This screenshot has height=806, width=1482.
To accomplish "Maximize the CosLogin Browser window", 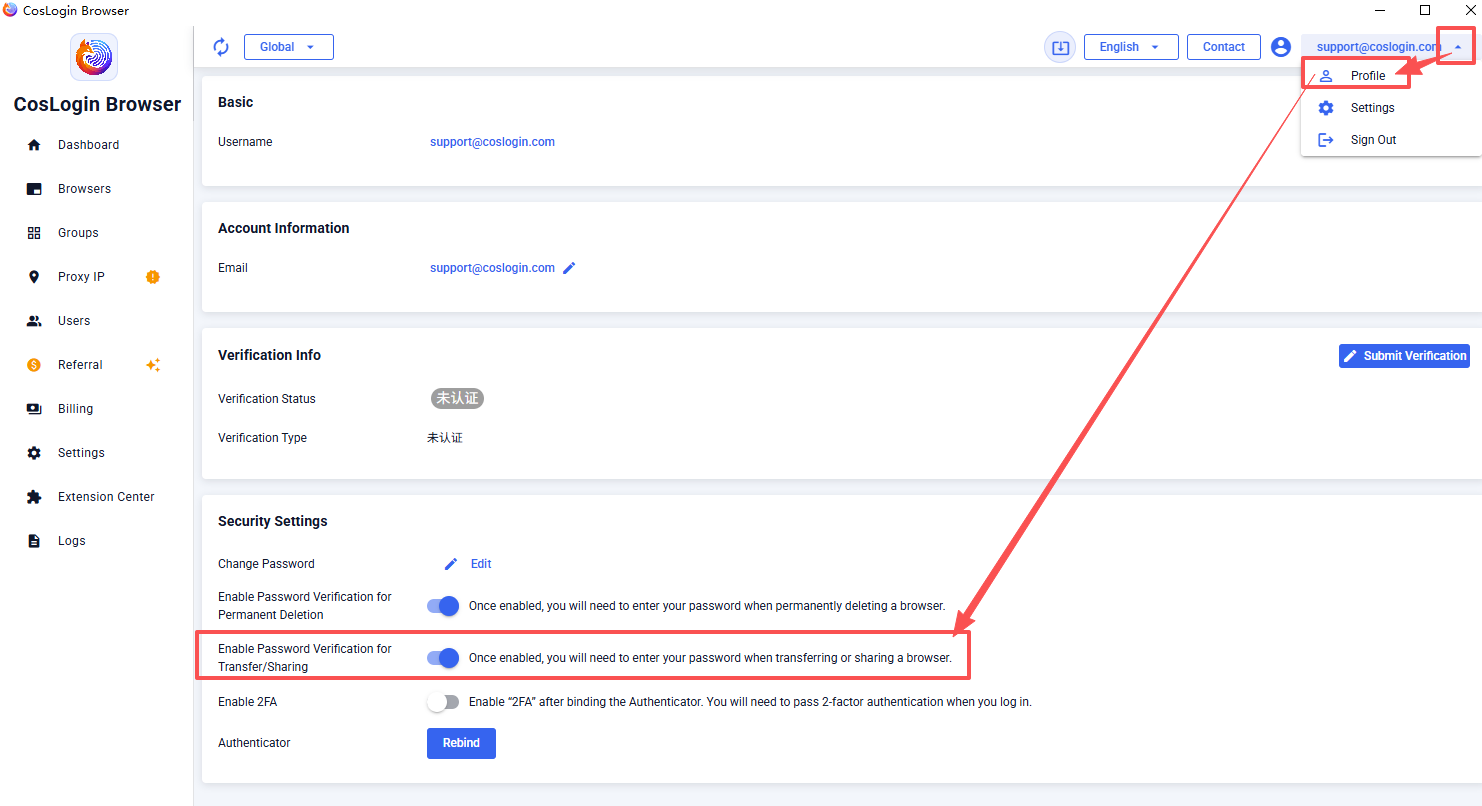I will click(1425, 10).
